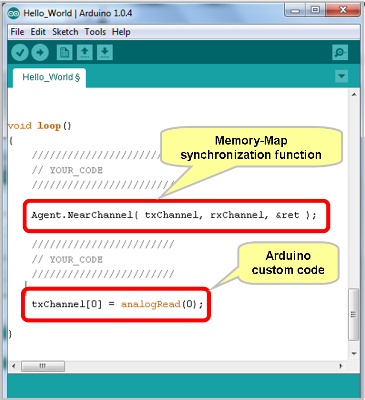
Task: Click the Agent.NearChannel code line
Action: point(174,215)
